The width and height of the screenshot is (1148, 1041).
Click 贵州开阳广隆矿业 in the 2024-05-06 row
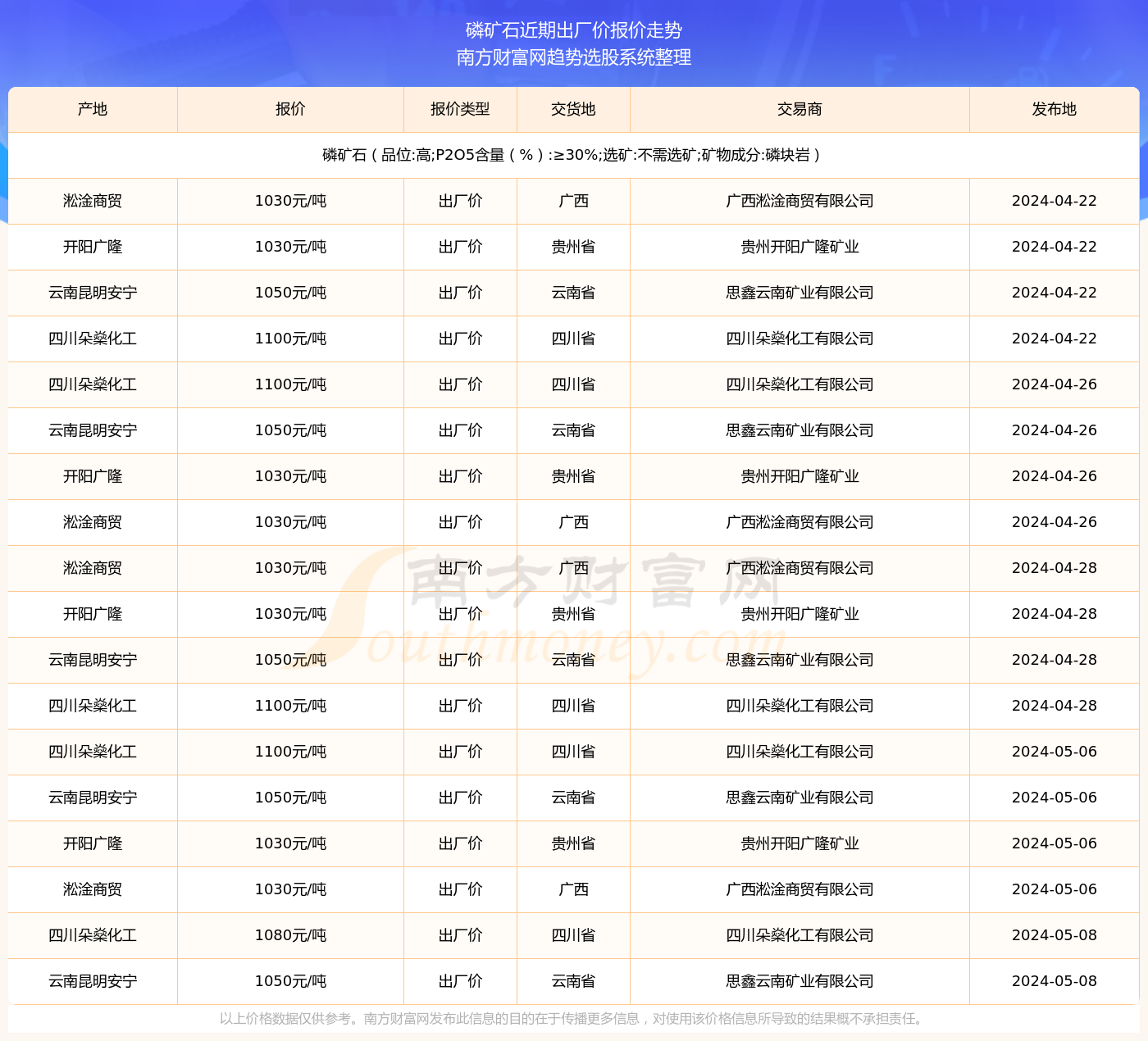pyautogui.click(x=799, y=843)
